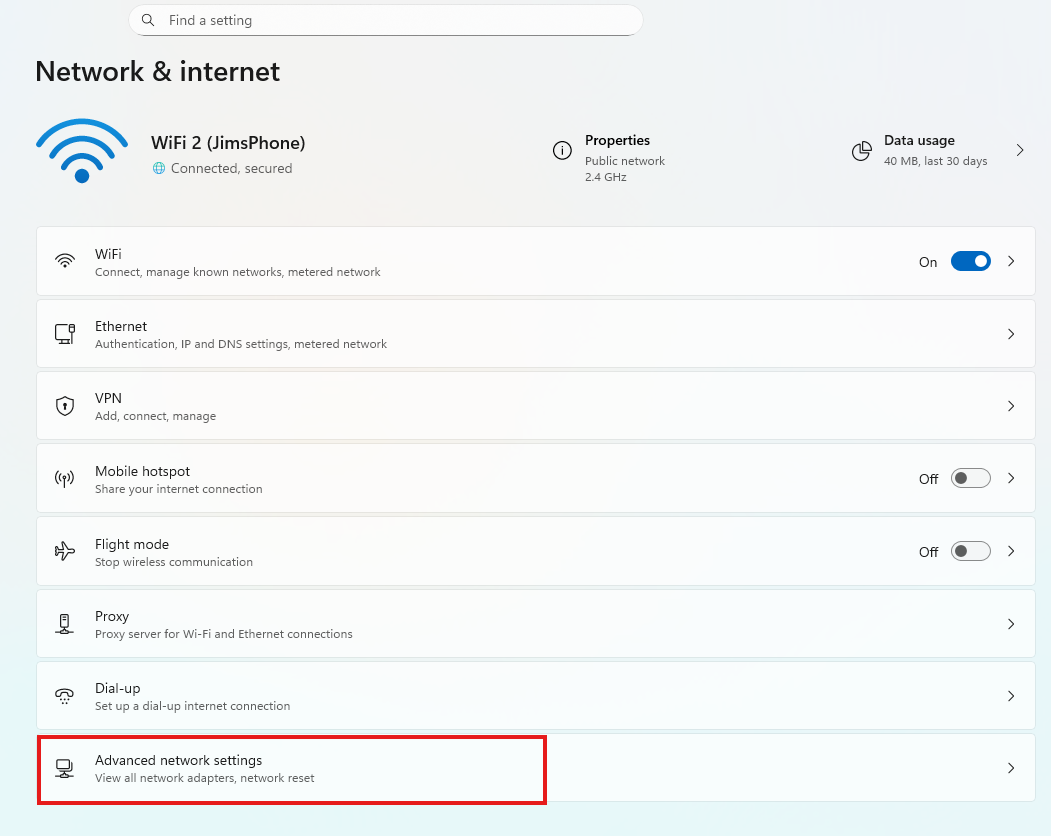Click the Data usage pie chart icon
The image size is (1051, 836).
[861, 151]
